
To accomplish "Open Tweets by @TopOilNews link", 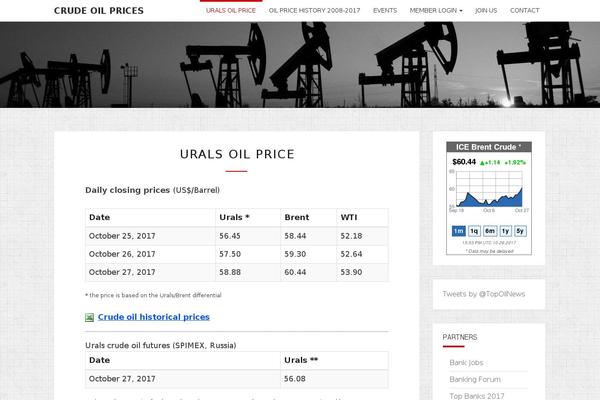I will [483, 294].
